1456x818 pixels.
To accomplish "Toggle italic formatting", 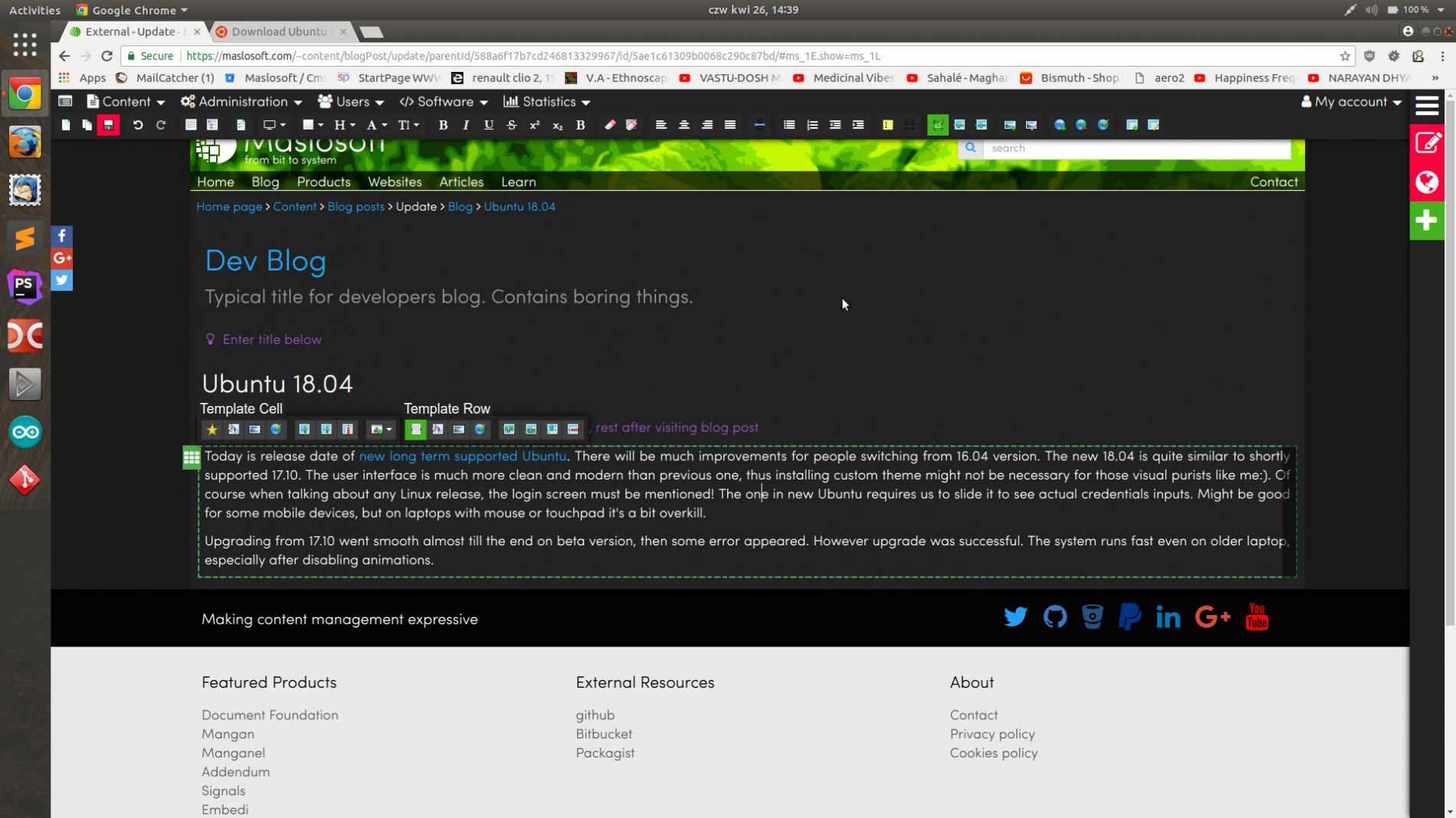I will (466, 125).
